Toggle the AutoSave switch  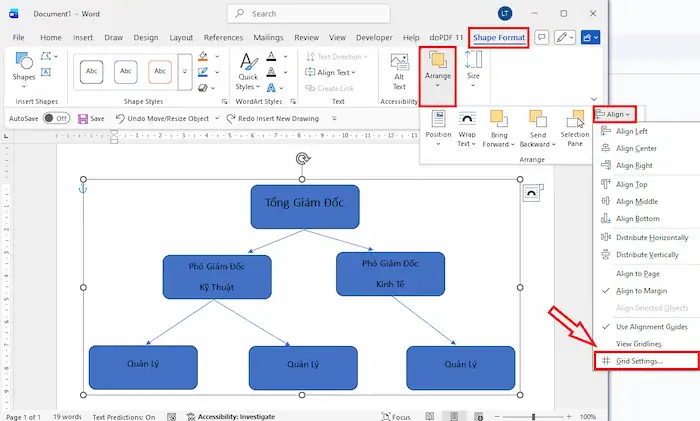(x=56, y=118)
